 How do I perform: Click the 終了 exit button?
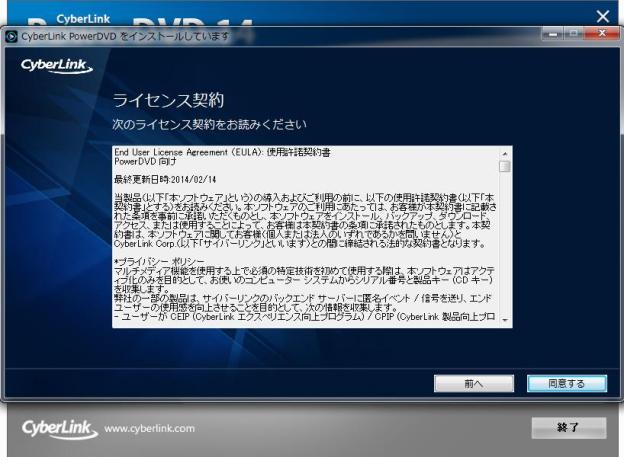pyautogui.click(x=569, y=428)
